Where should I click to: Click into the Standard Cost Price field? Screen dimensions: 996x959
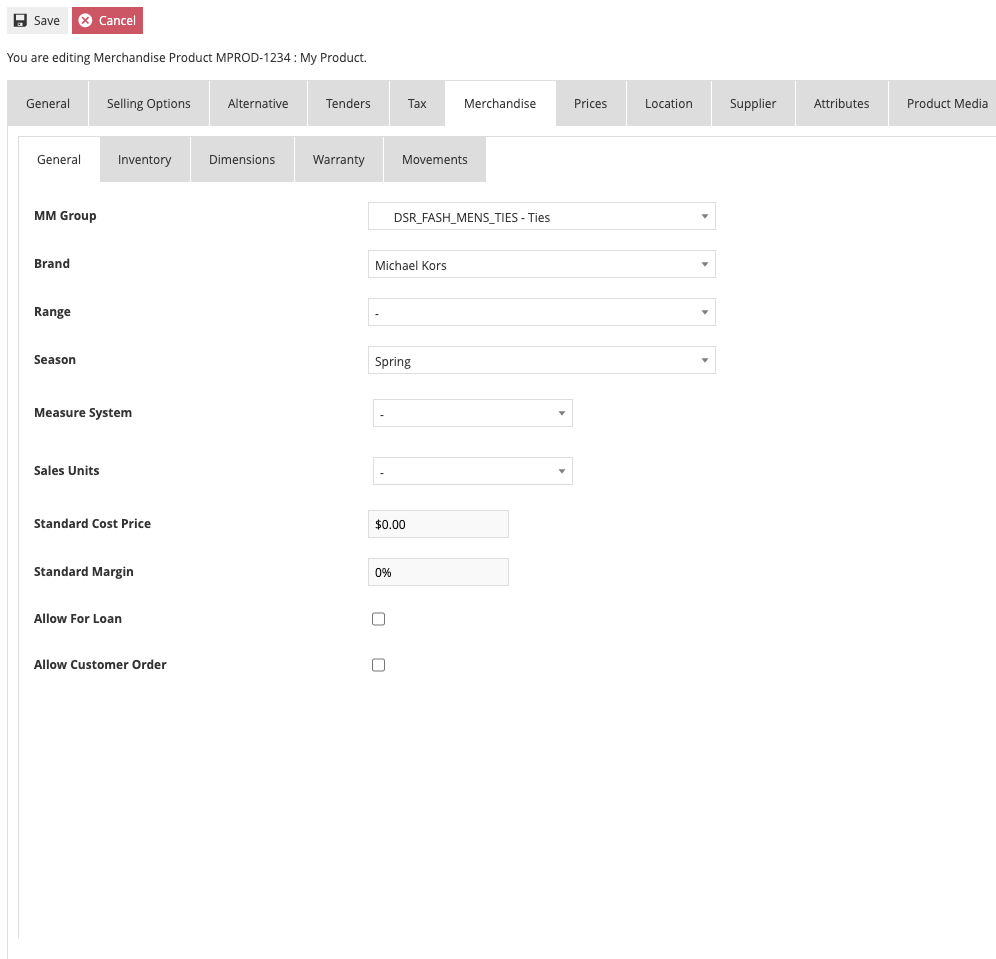438,525
